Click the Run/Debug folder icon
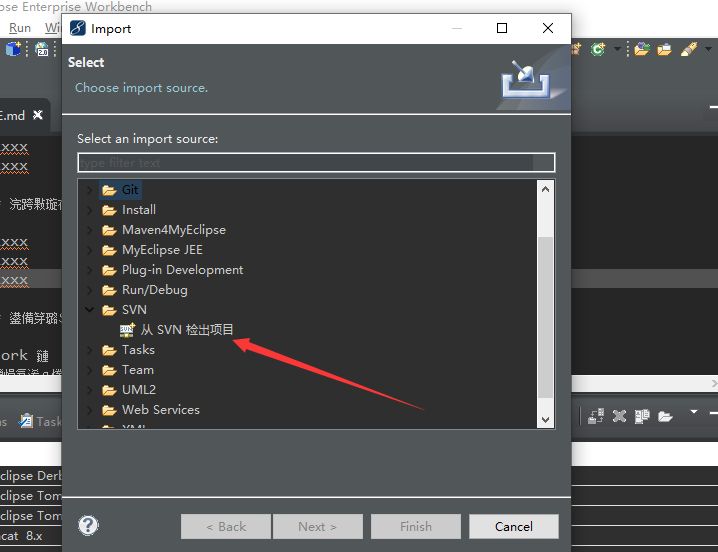Screen dimensions: 718x552 coord(109,290)
